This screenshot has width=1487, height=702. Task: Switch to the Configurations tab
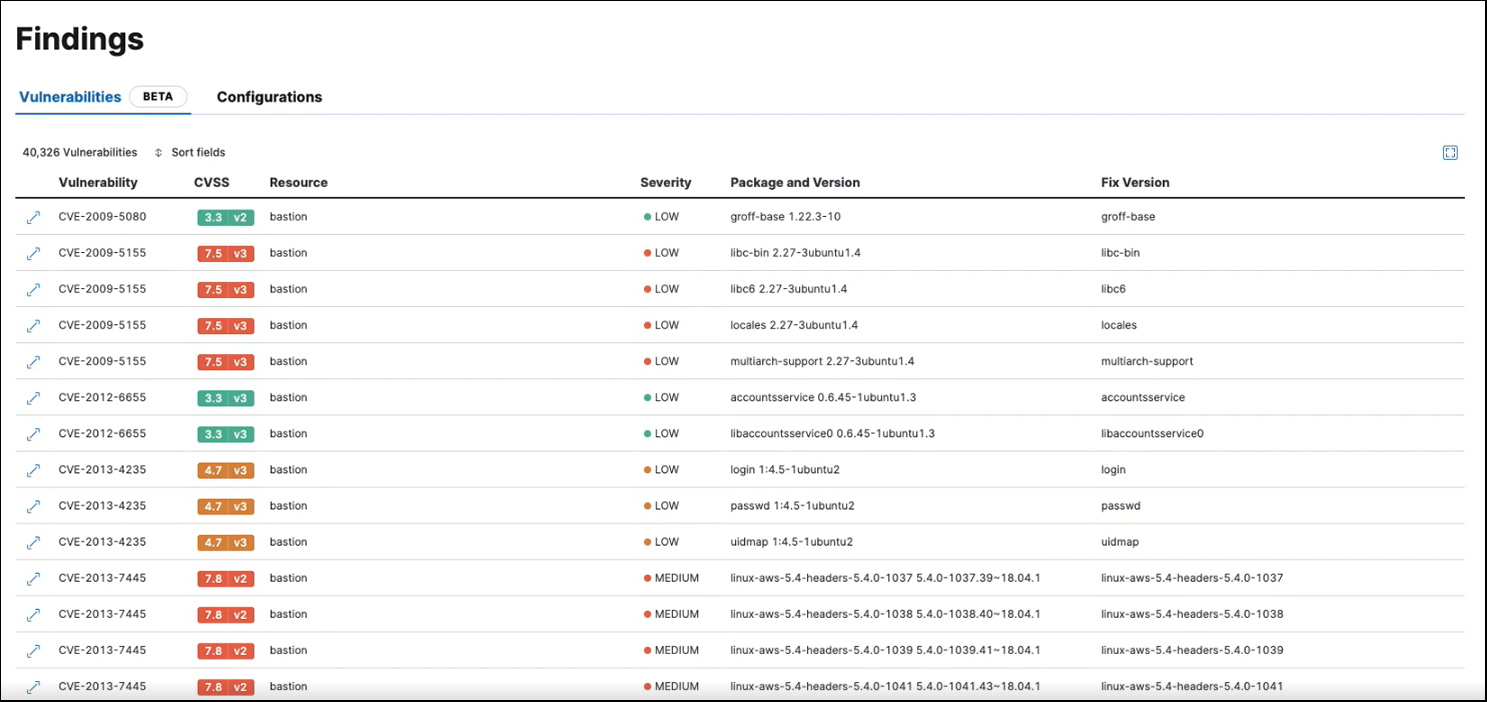269,97
